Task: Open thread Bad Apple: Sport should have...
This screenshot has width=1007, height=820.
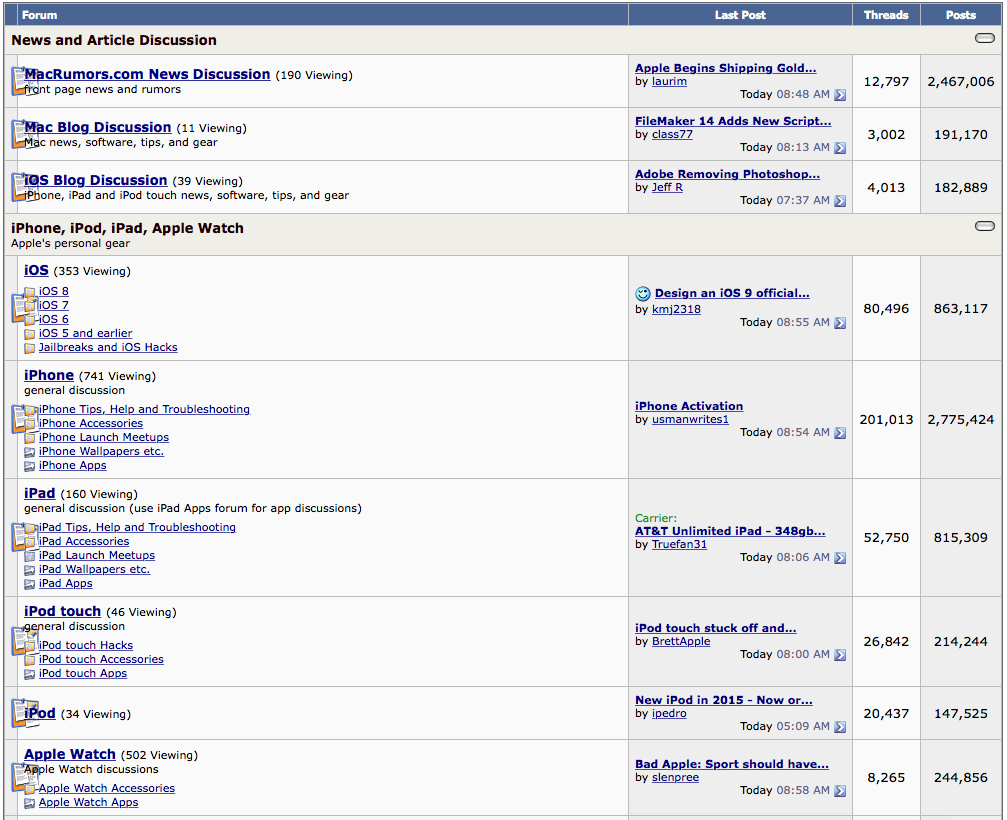Action: [x=731, y=764]
